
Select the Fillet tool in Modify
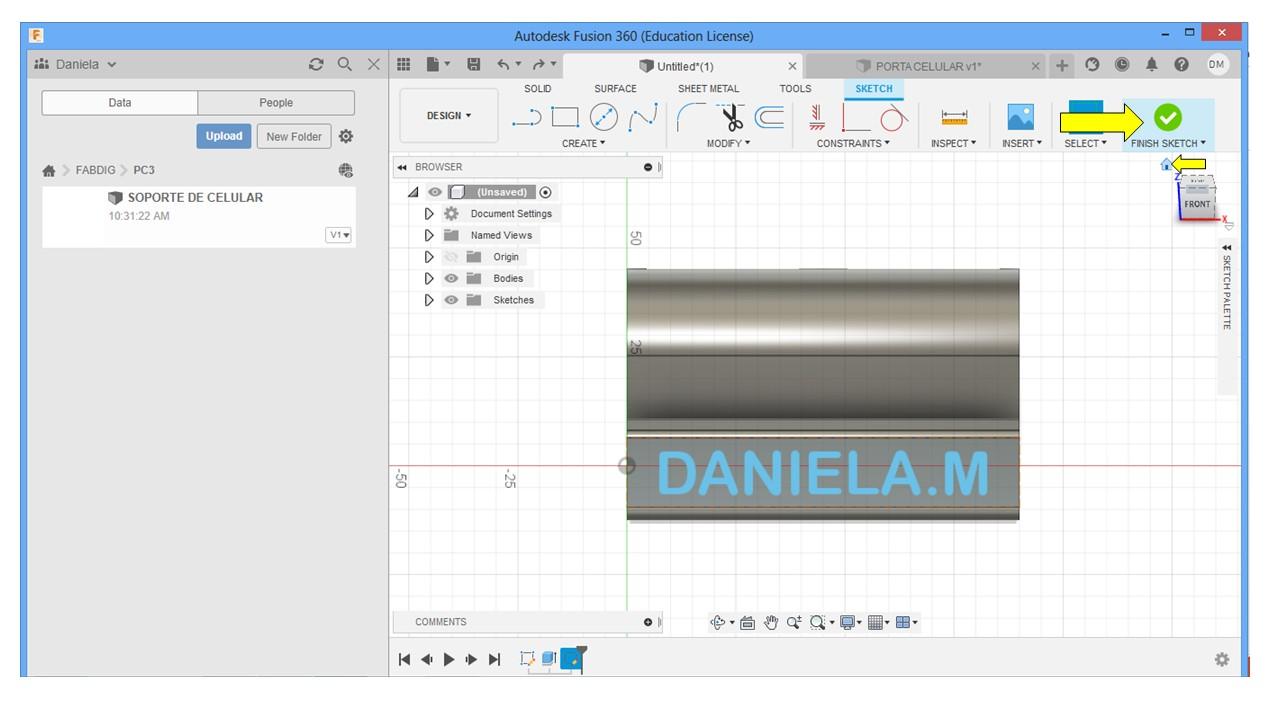(x=692, y=118)
